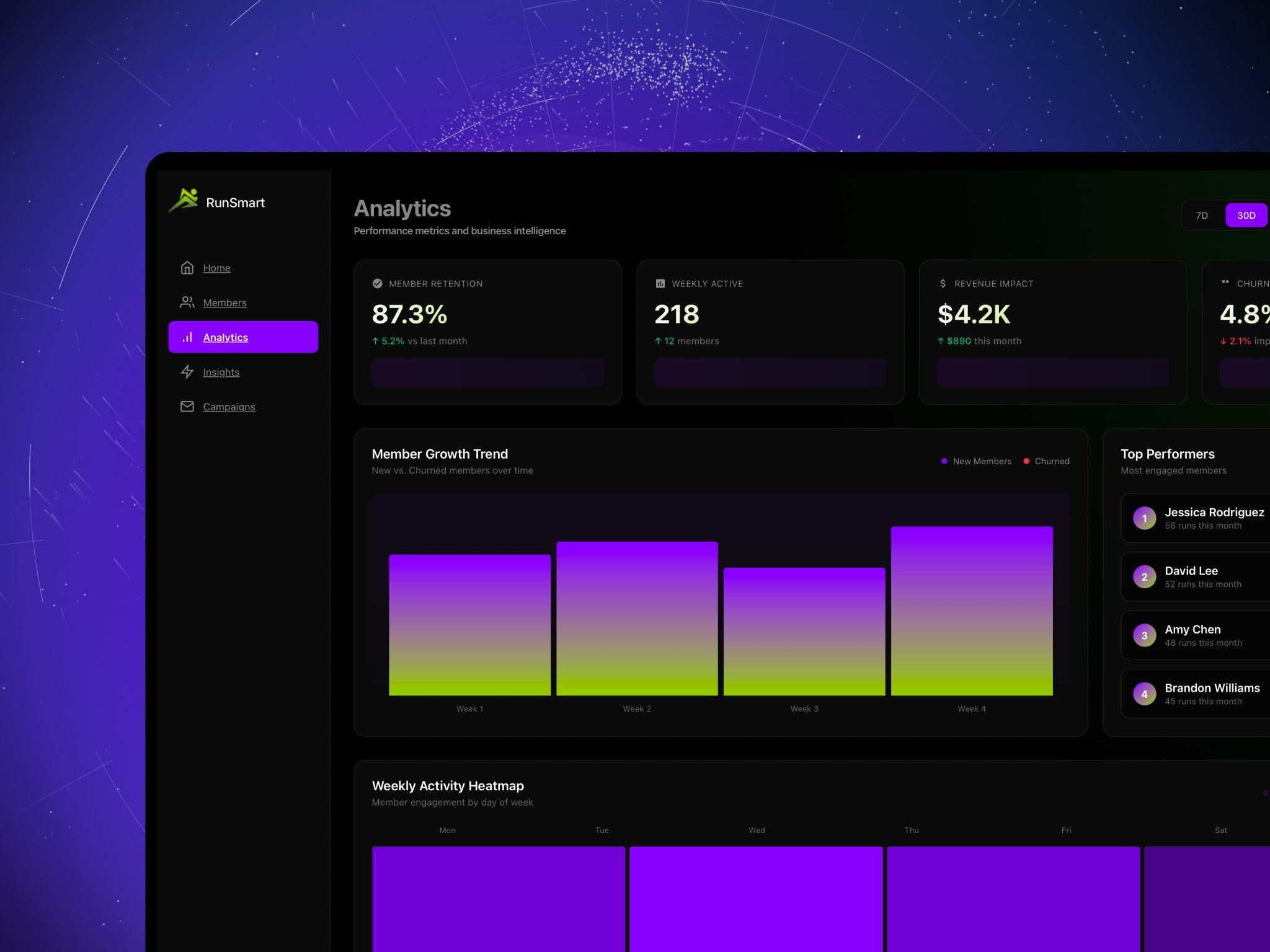The height and width of the screenshot is (952, 1270).
Task: Click the Member Retention checkmark icon
Action: click(377, 283)
